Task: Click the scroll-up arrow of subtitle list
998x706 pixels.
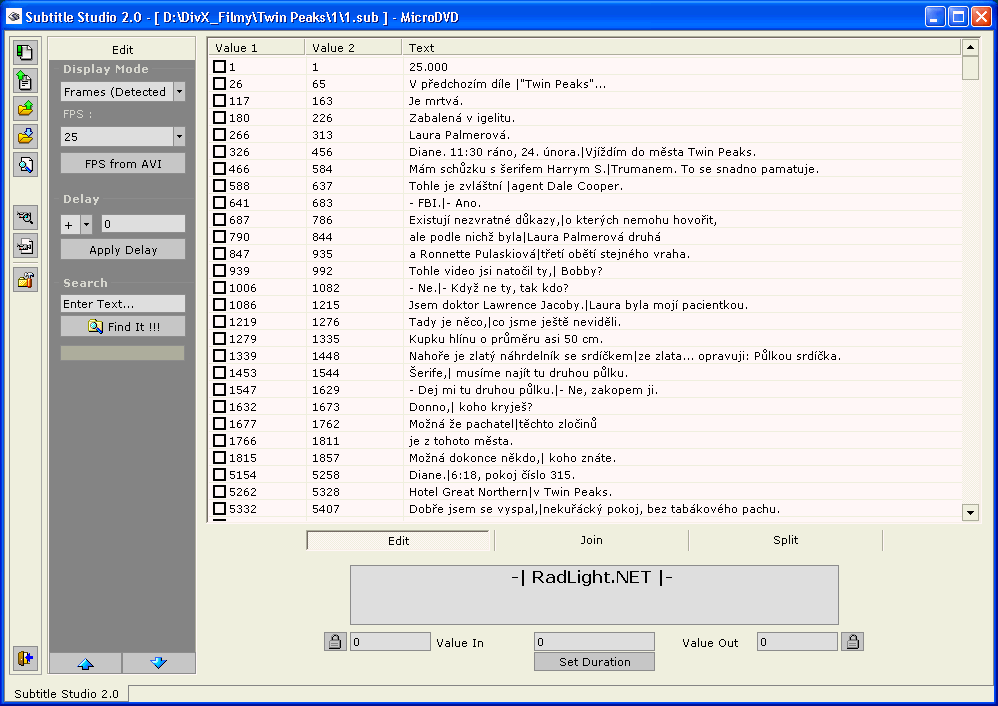Action: [x=970, y=48]
